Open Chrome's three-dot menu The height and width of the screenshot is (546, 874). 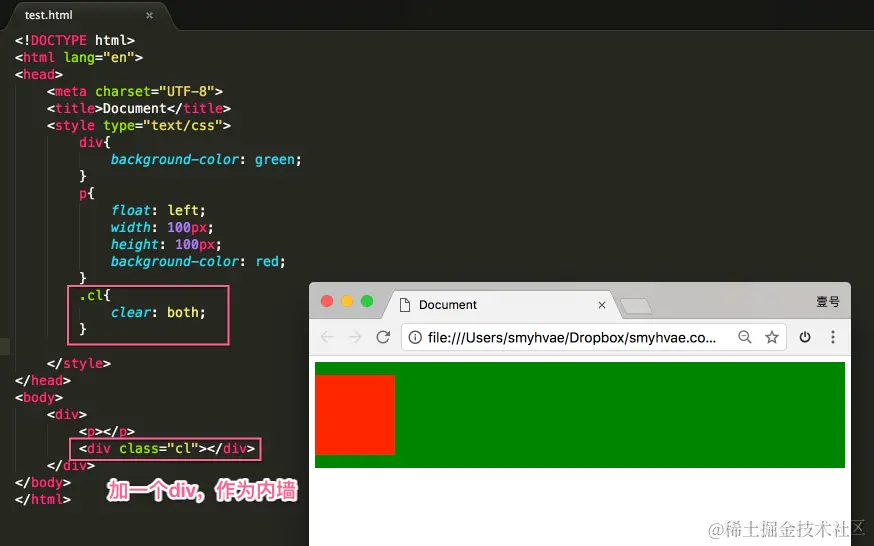point(833,337)
